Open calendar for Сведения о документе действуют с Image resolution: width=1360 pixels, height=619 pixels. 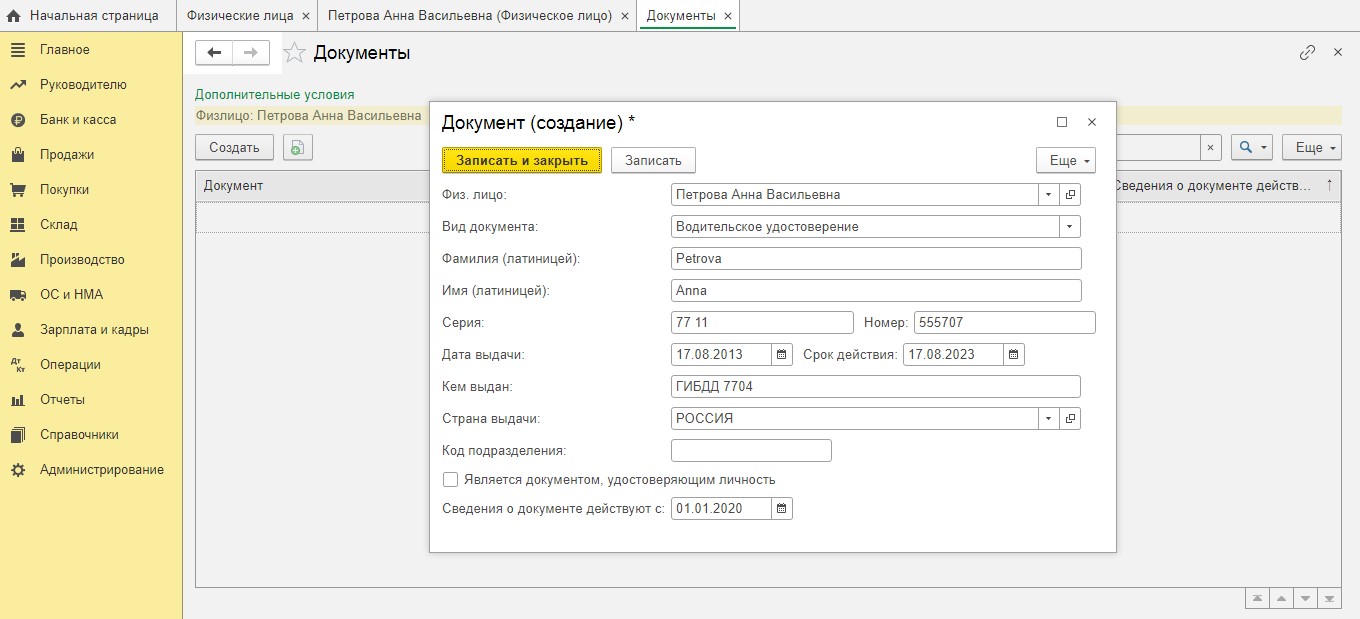(782, 509)
